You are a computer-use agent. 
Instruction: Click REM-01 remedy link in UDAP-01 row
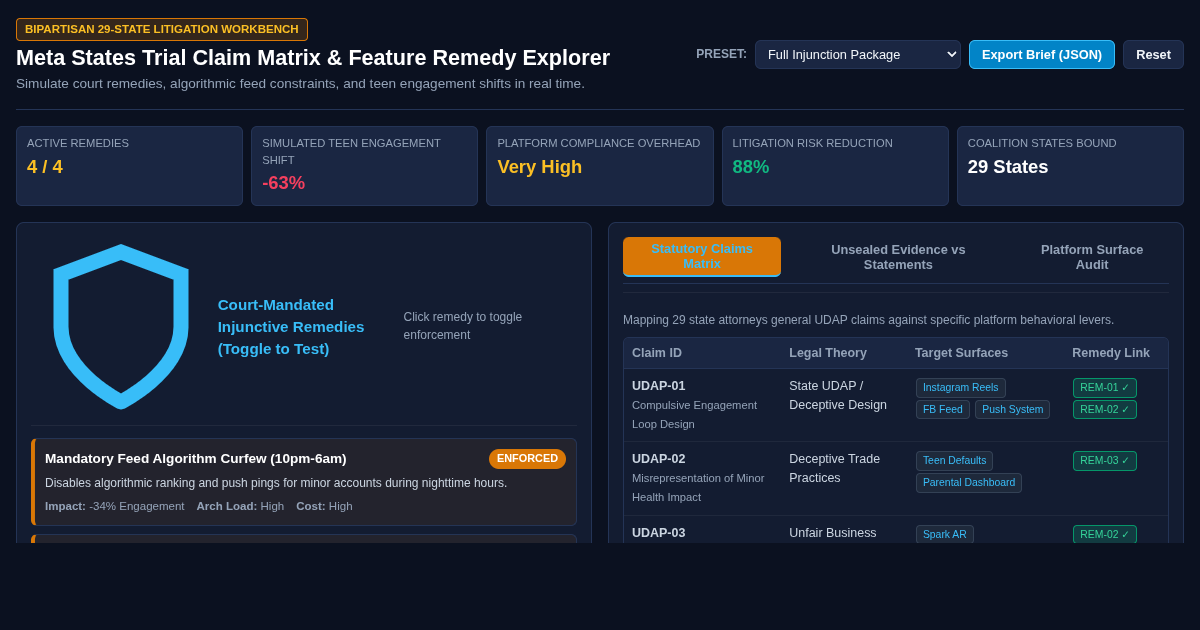coord(1105,388)
